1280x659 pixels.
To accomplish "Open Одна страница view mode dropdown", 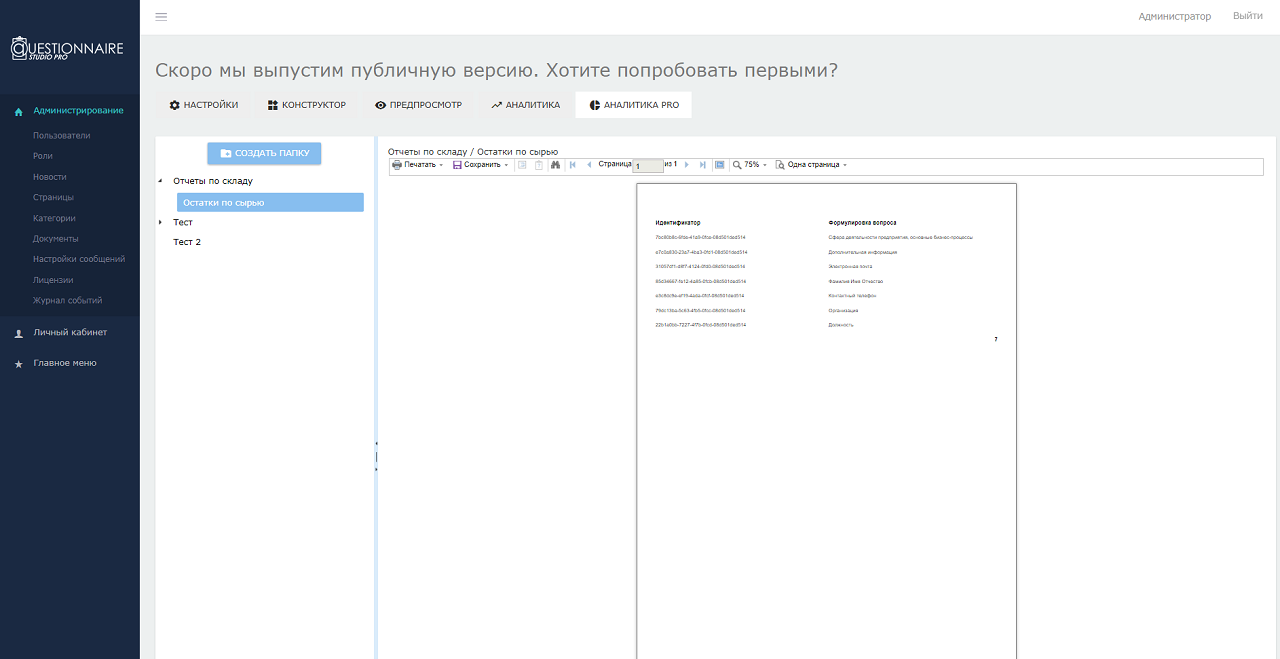I will click(811, 165).
